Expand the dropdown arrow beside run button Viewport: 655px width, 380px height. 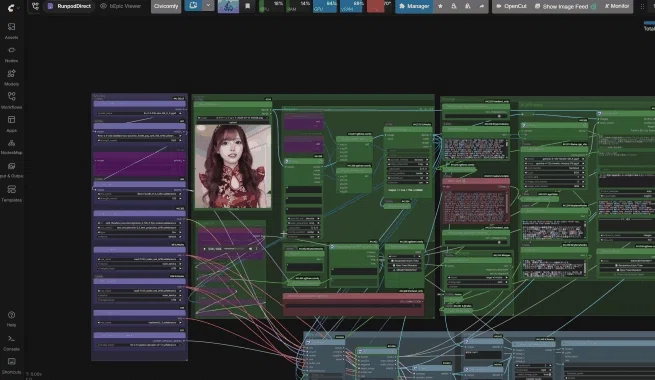[208, 6]
